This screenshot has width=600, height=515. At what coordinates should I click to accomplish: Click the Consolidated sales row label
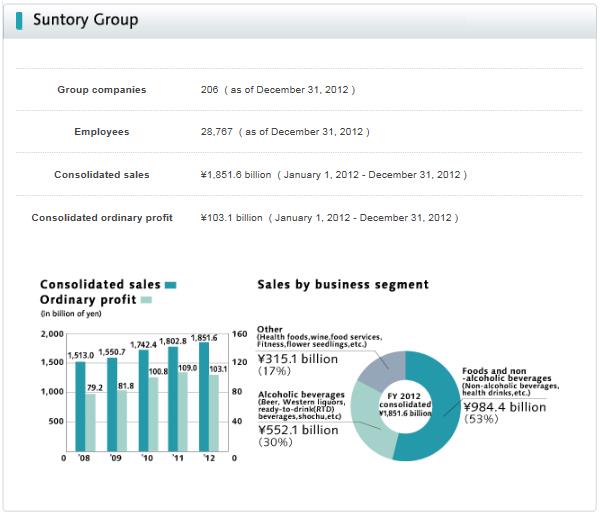[x=102, y=175]
